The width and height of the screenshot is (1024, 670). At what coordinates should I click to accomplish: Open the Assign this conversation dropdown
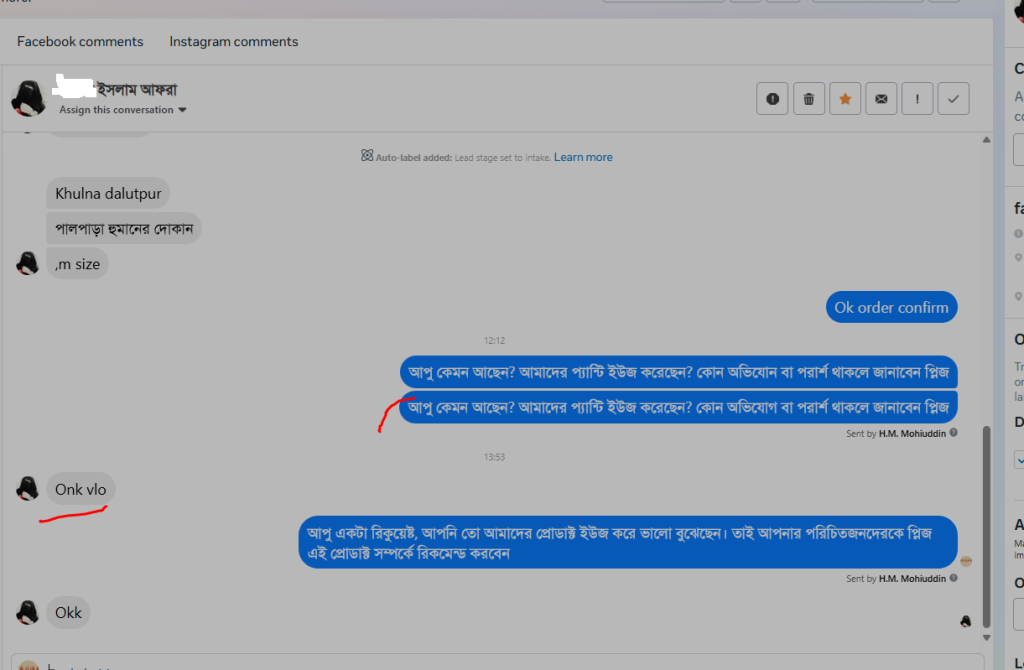coord(122,110)
